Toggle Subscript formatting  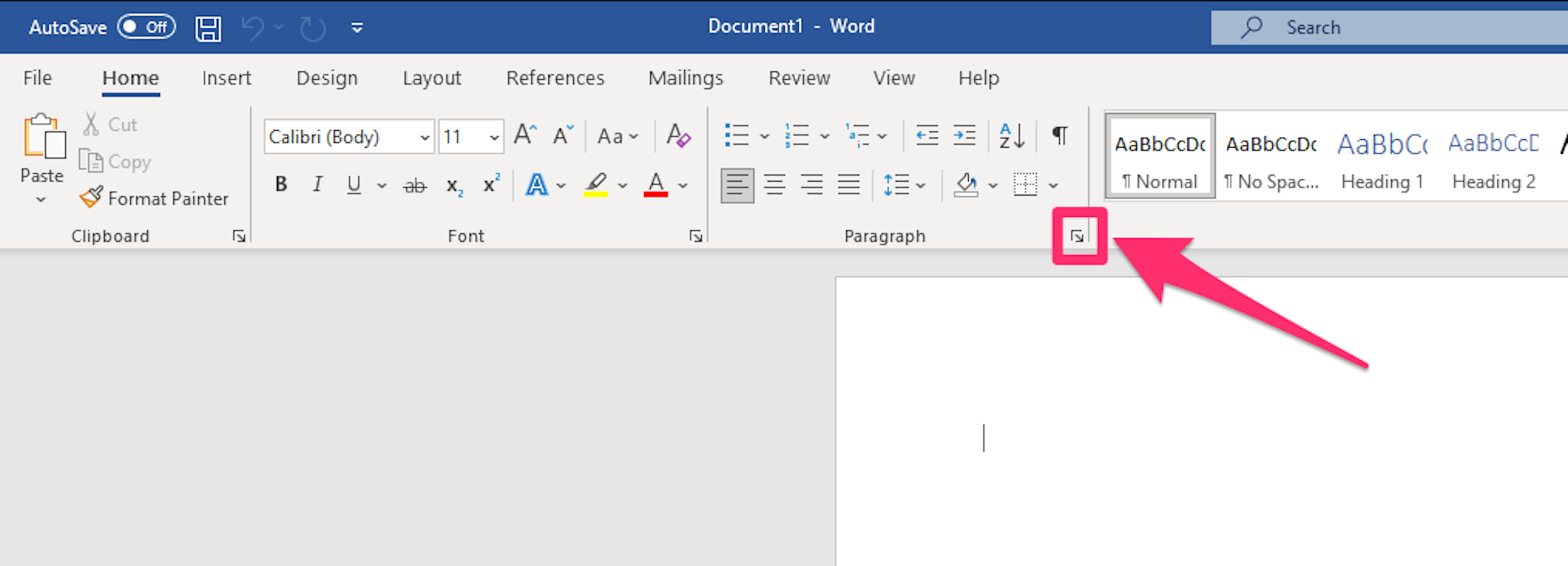tap(454, 186)
